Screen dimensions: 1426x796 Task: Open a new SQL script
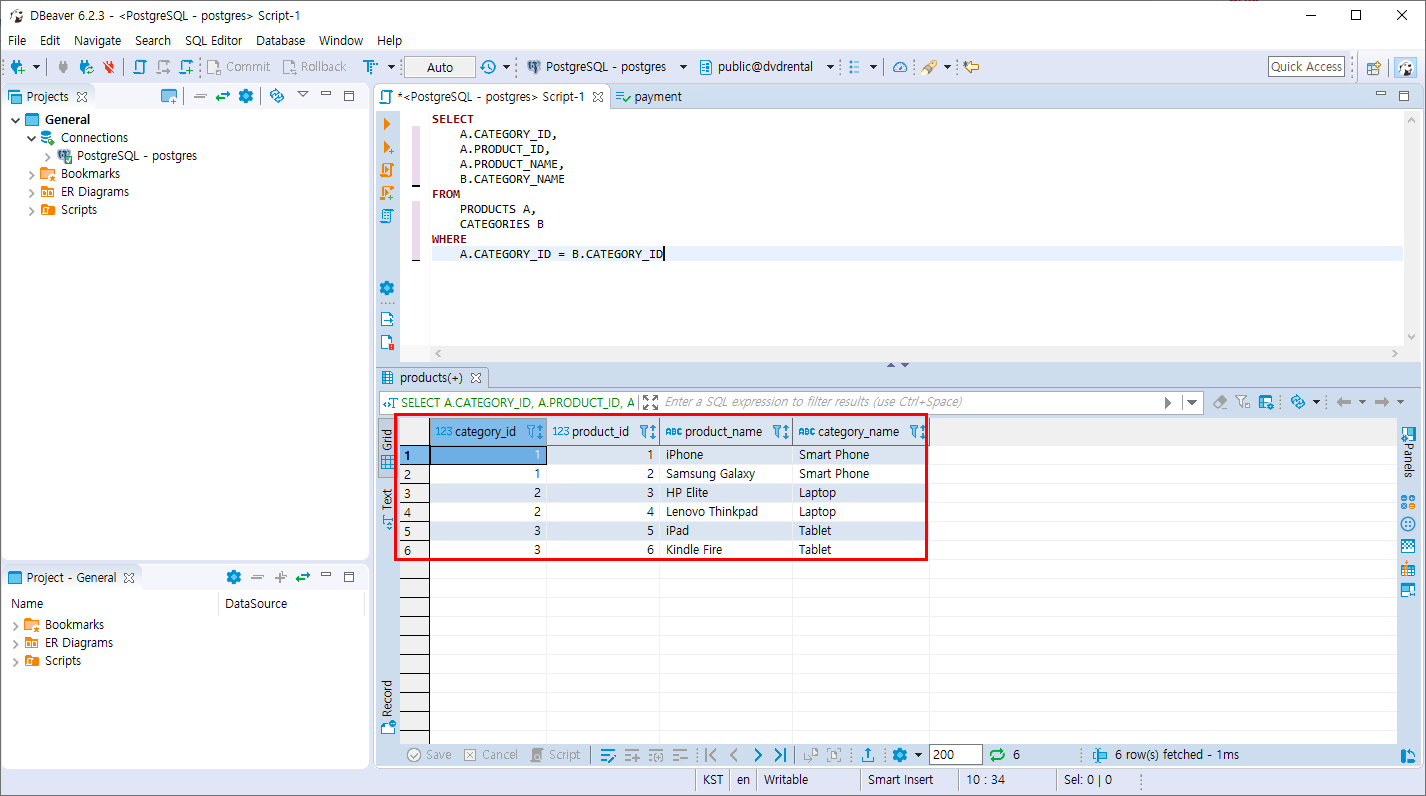tap(186, 67)
